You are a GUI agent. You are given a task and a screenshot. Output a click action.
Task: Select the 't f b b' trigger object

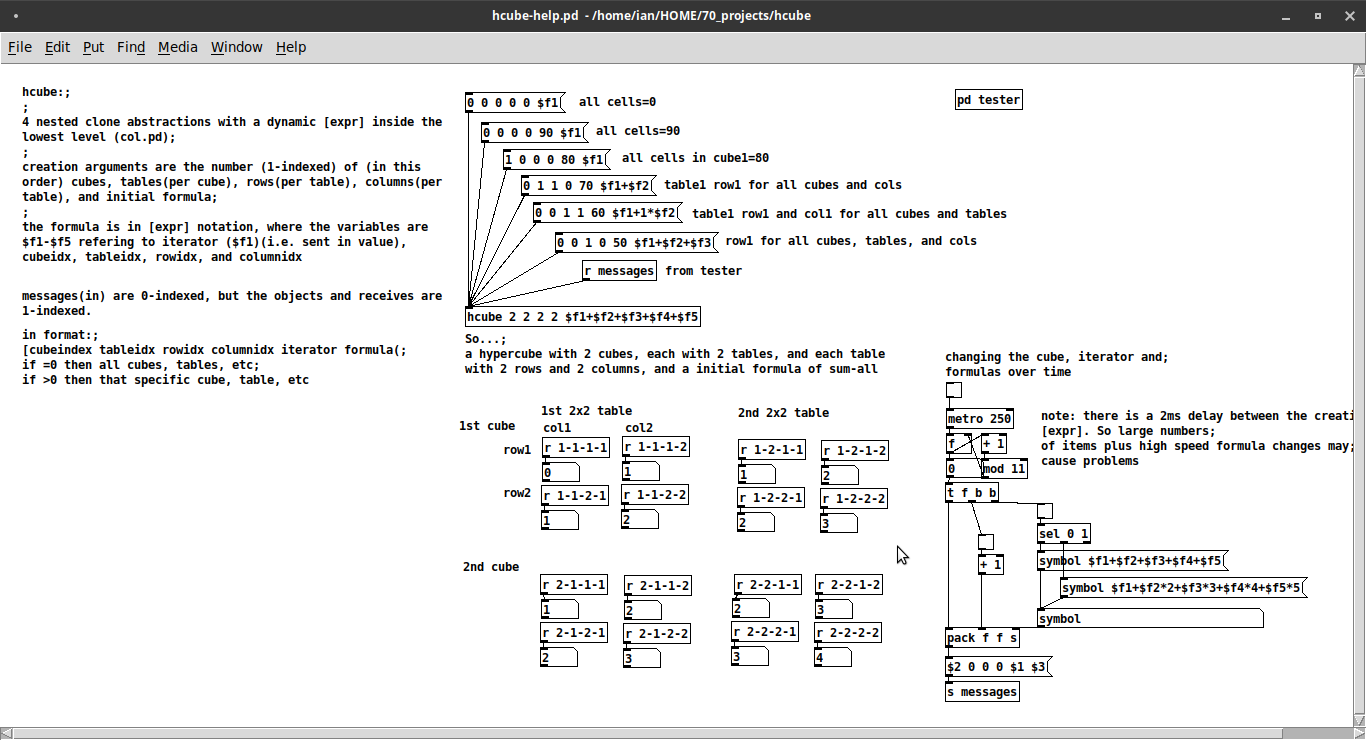(973, 493)
